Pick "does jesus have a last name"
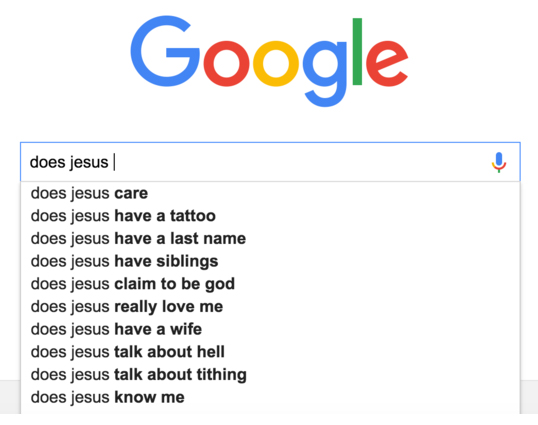The width and height of the screenshot is (538, 425). coord(270,238)
